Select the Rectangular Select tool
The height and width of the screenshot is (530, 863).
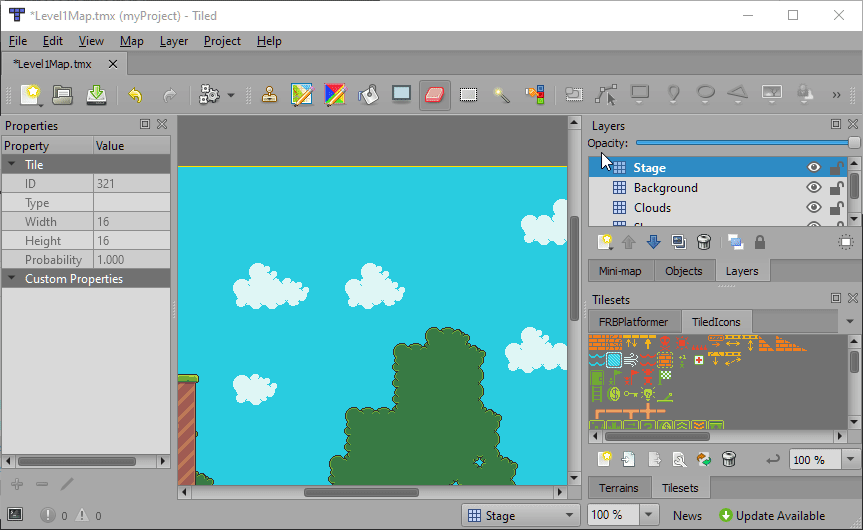pyautogui.click(x=468, y=95)
